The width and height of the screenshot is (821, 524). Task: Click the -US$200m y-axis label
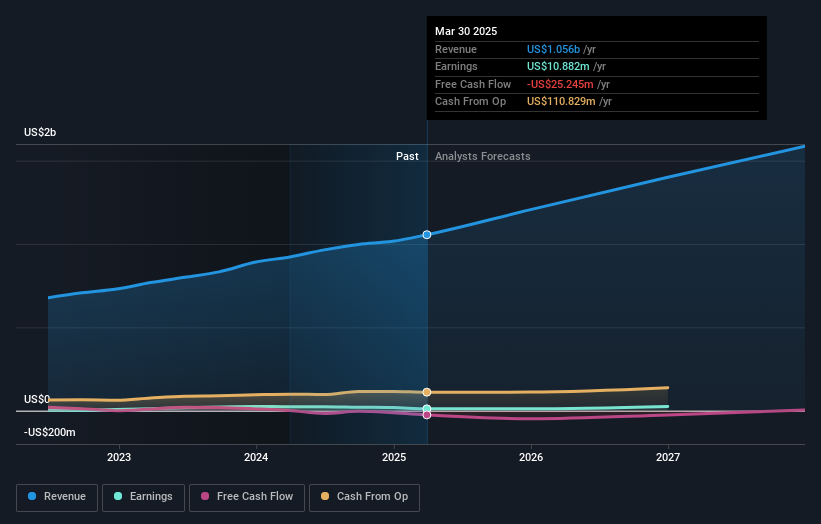pos(50,432)
